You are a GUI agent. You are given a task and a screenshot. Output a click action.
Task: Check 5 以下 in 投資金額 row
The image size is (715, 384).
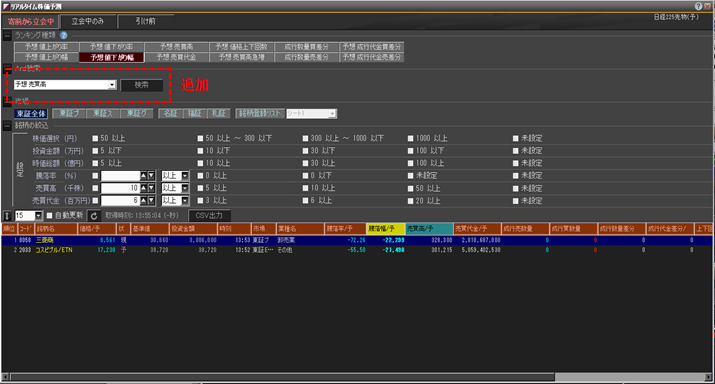click(95, 150)
